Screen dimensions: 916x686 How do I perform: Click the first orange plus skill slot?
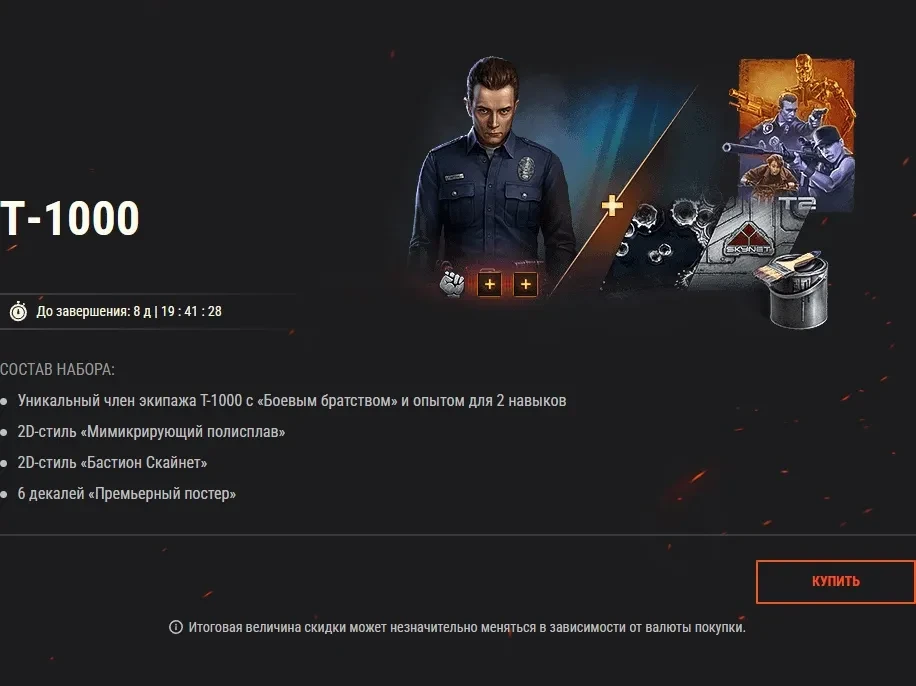(490, 285)
